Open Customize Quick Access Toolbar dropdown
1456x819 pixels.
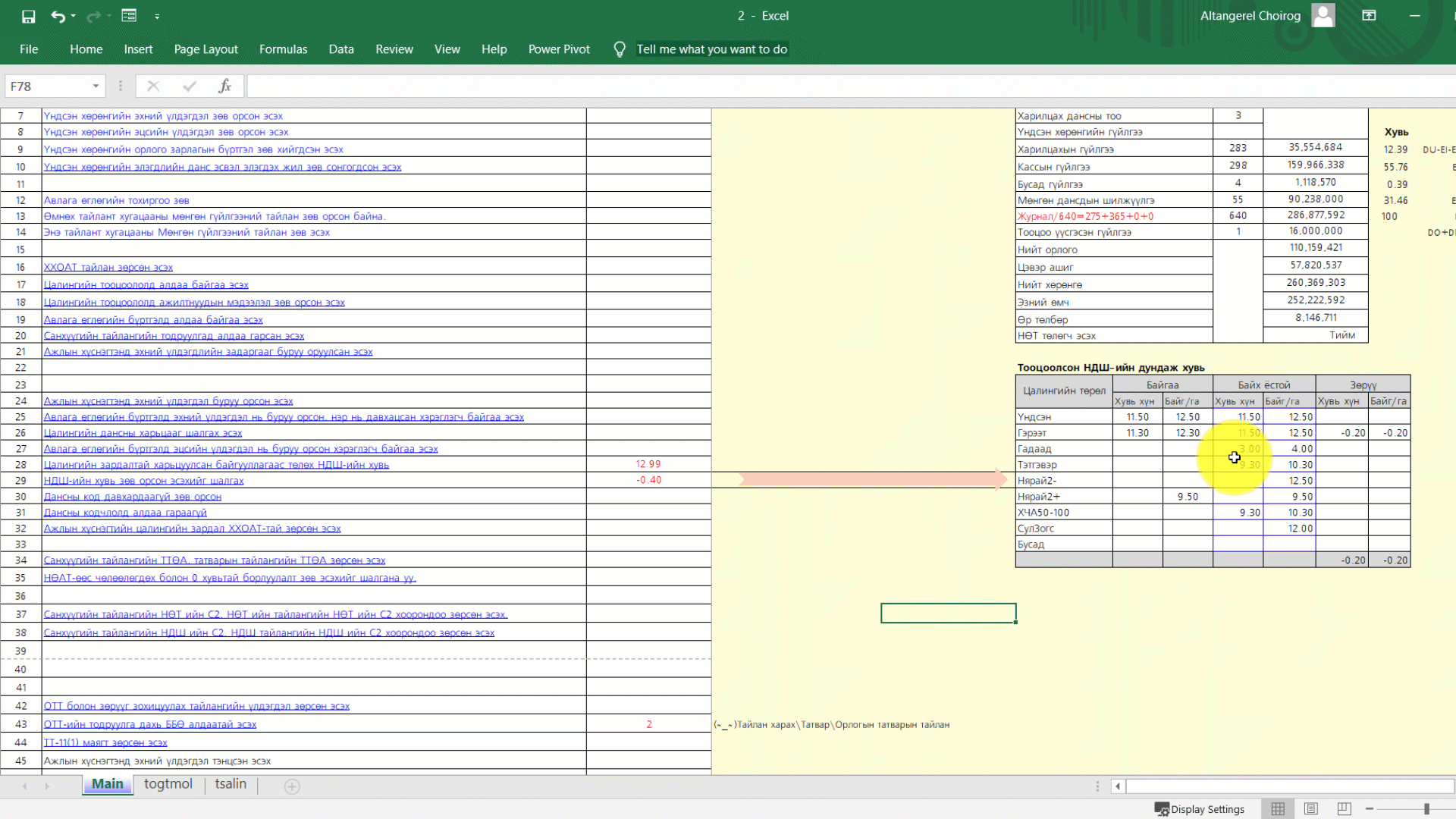click(x=157, y=16)
